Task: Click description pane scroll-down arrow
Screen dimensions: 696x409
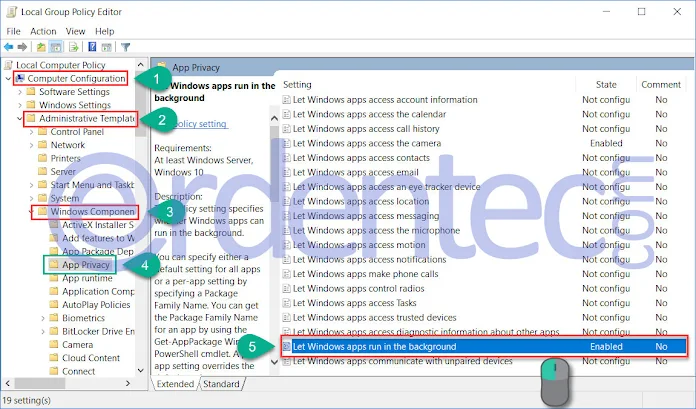Action: (x=274, y=362)
